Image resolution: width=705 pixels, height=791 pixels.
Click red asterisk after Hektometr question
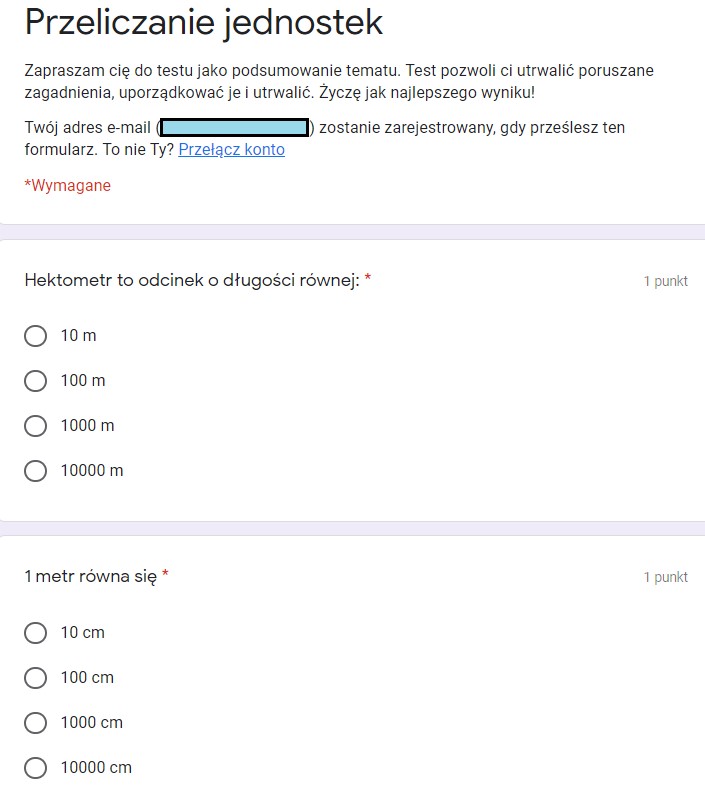[x=368, y=277]
